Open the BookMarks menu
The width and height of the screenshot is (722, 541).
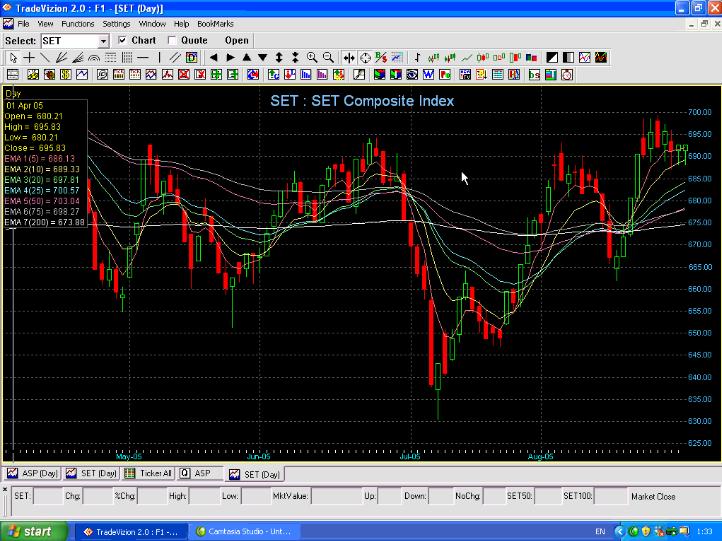215,23
